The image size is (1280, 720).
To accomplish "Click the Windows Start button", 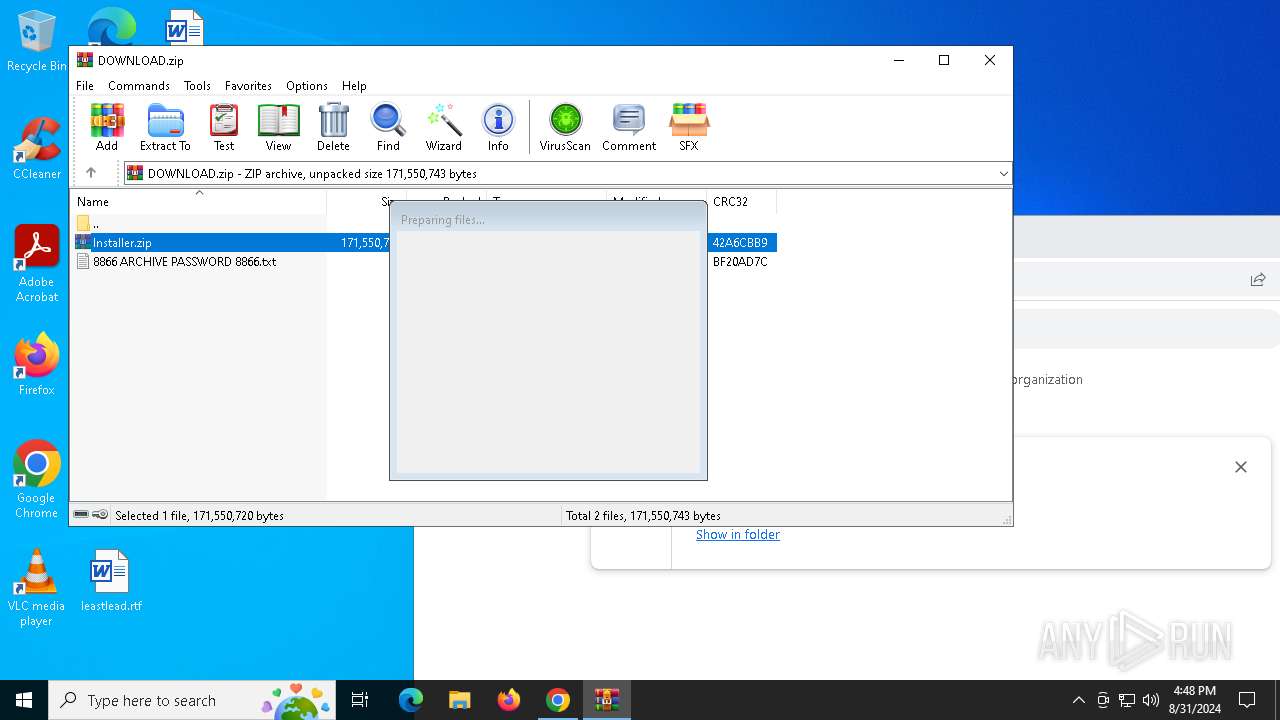I will point(24,700).
